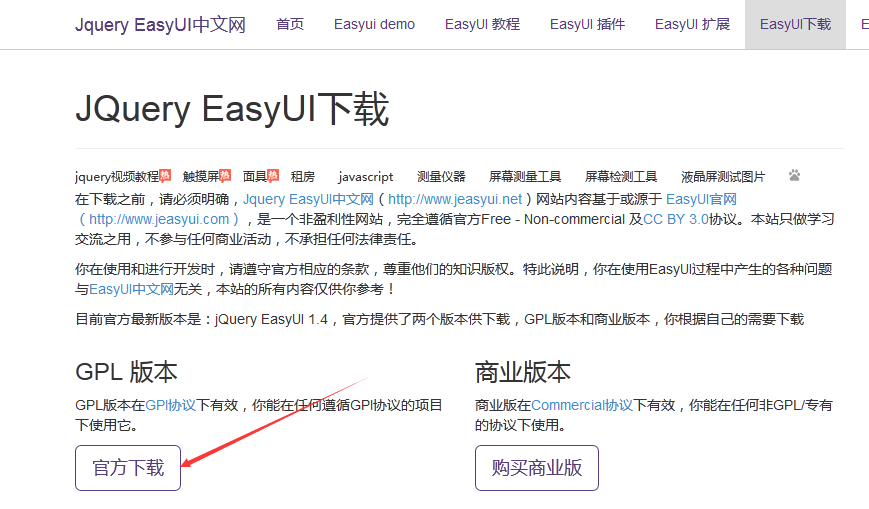Open the 触摸屏 tag link
This screenshot has width=869, height=509.
[201, 177]
